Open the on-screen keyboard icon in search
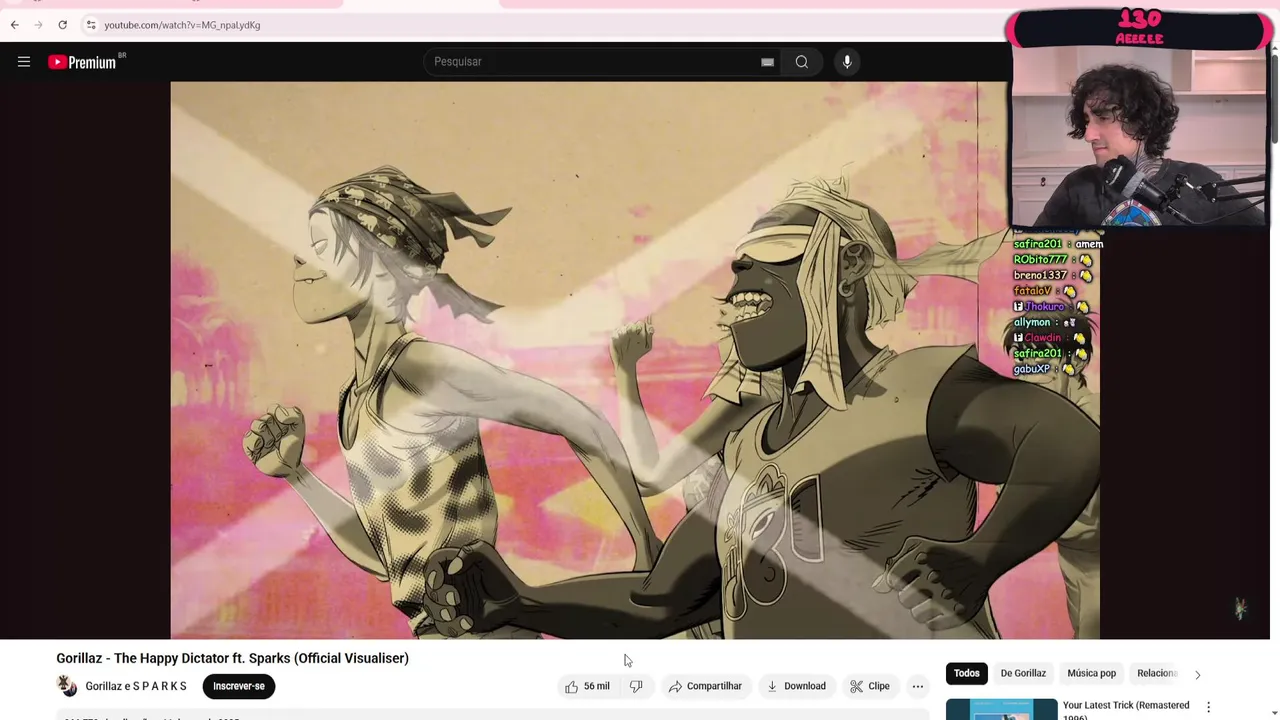This screenshot has width=1280, height=720. coord(767,62)
